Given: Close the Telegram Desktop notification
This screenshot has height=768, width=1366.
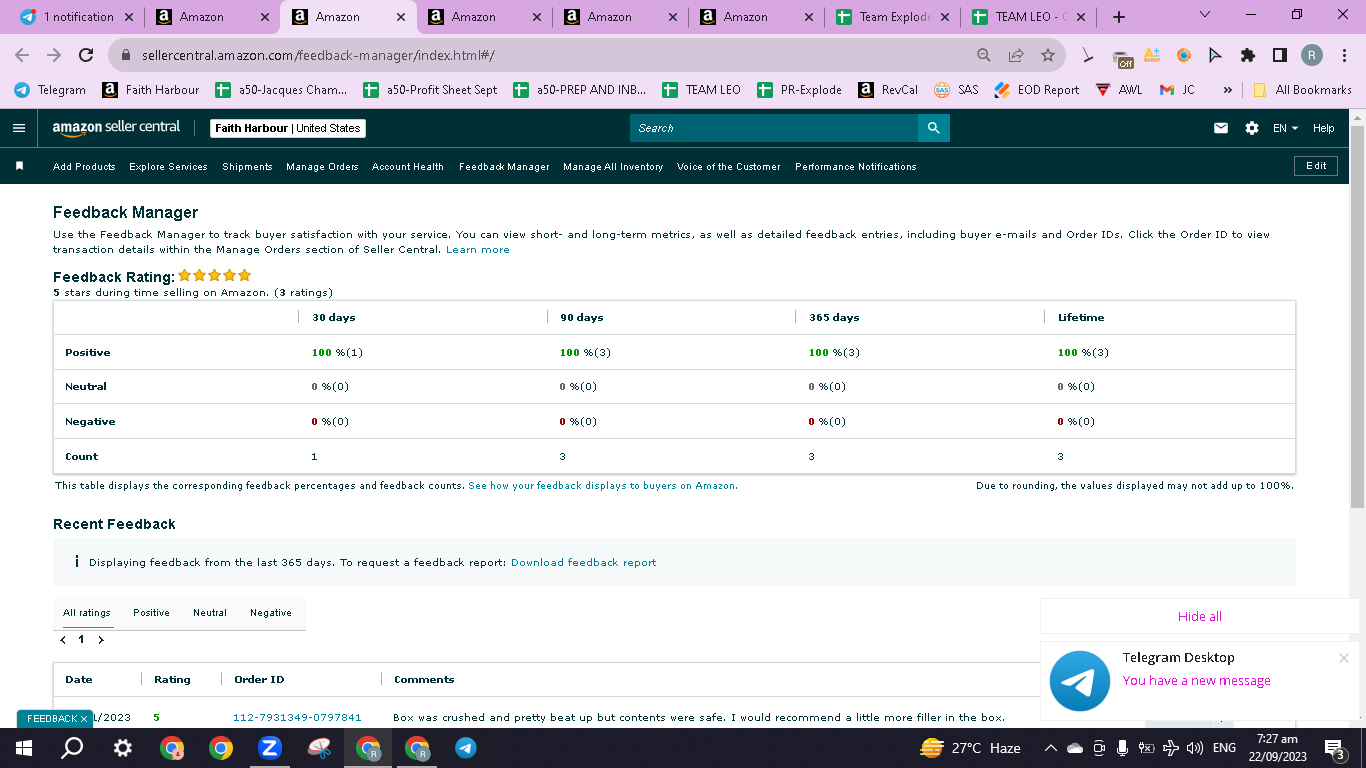Looking at the screenshot, I should point(1344,658).
